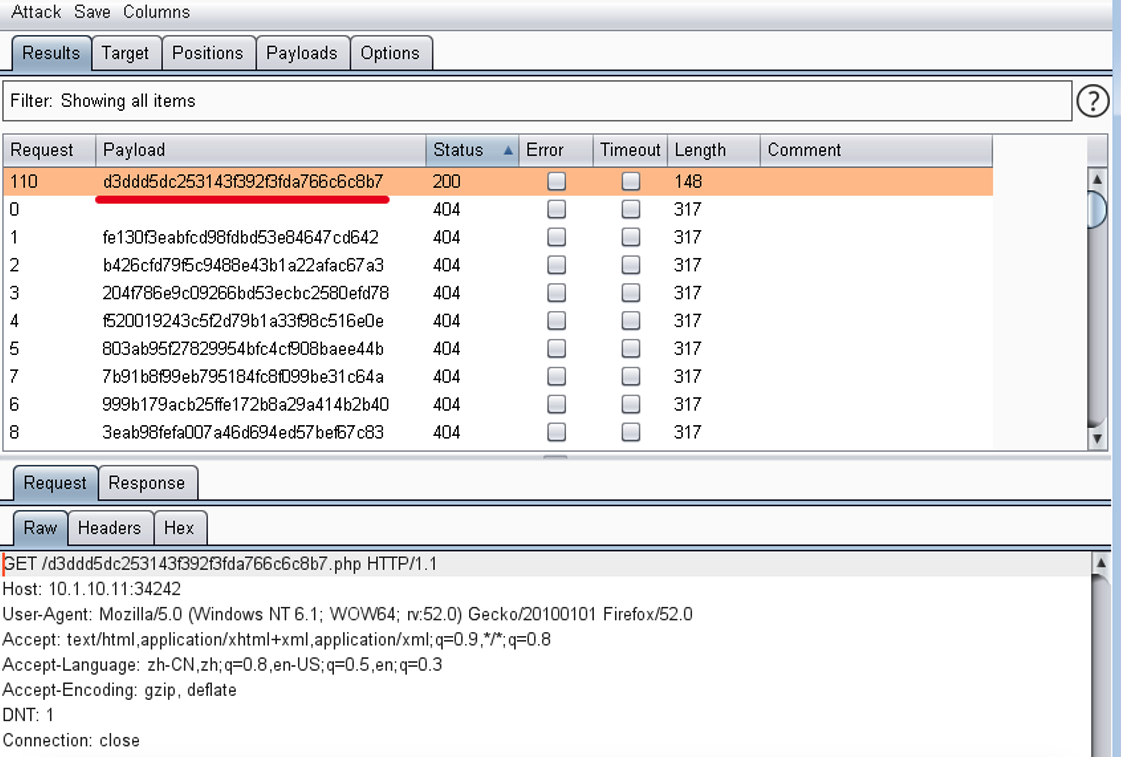Switch to the Hex view tab
The height and width of the screenshot is (757, 1121).
pos(179,528)
